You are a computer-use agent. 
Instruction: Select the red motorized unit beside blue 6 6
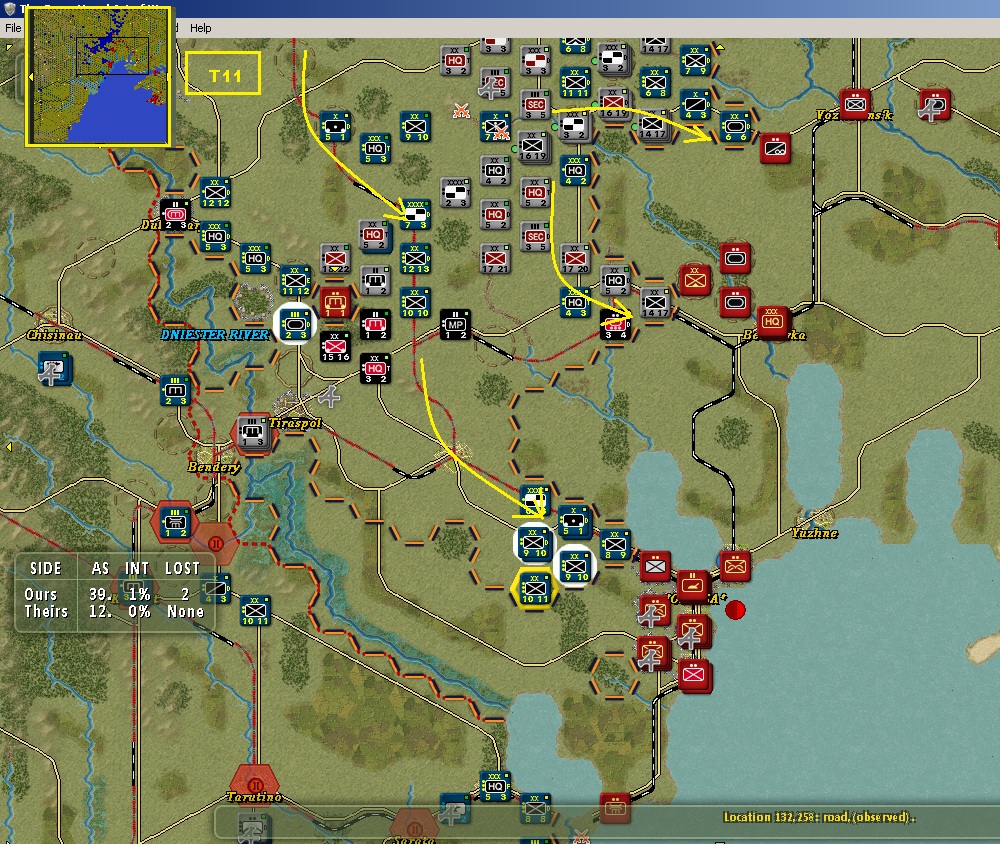point(775,148)
